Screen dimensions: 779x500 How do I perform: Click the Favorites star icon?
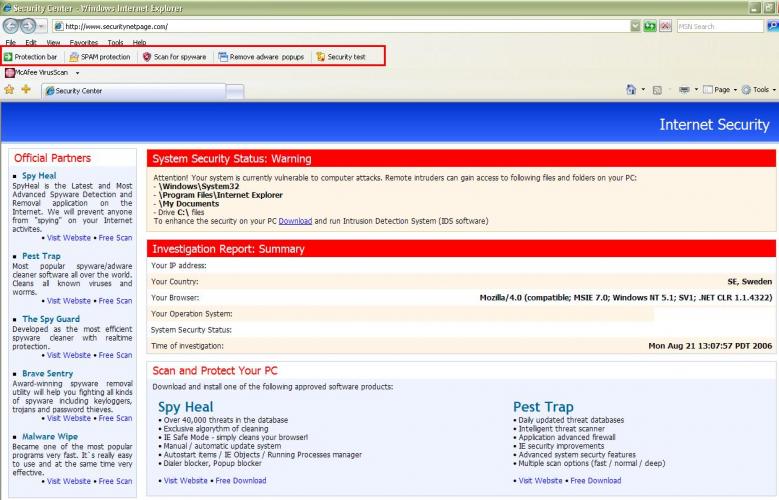coord(9,89)
